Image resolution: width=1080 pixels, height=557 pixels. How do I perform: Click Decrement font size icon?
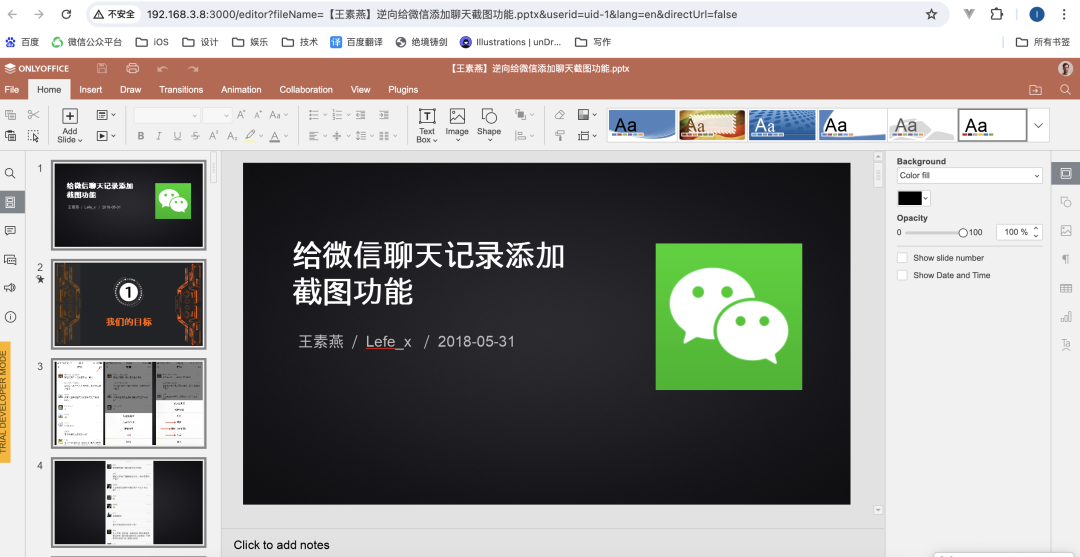coord(258,115)
